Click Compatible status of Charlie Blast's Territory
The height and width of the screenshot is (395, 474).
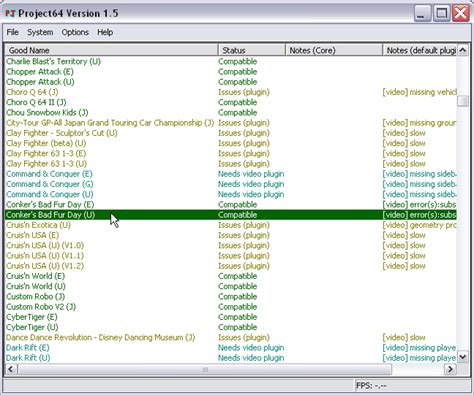(237, 61)
